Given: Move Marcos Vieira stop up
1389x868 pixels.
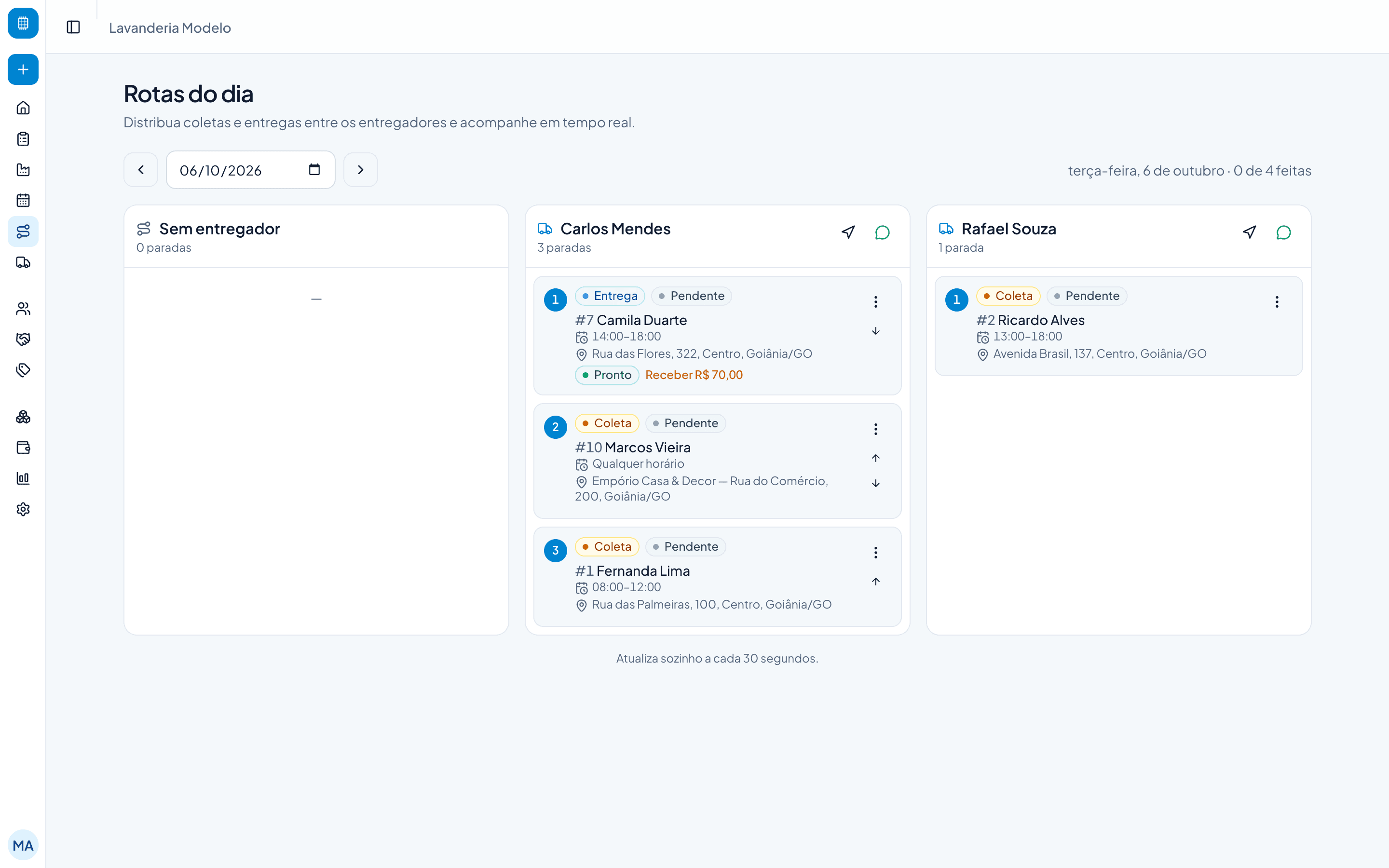Looking at the screenshot, I should pyautogui.click(x=876, y=458).
